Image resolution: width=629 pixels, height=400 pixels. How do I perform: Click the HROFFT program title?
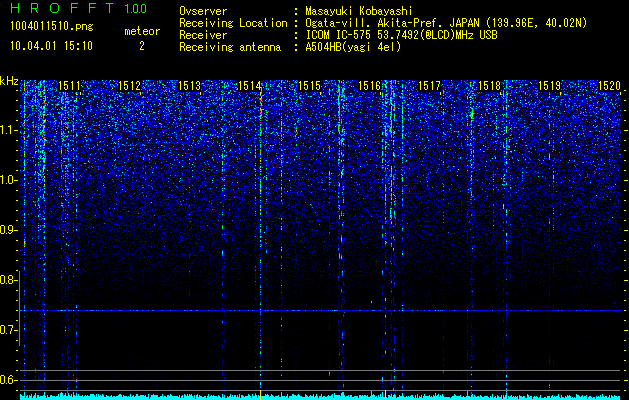click(x=63, y=8)
